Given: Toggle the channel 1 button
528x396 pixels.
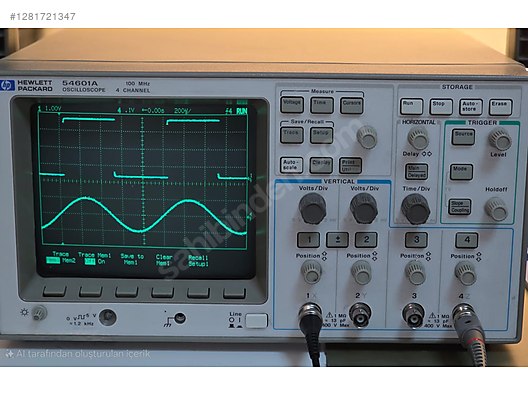Looking at the screenshot, I should click(x=308, y=240).
